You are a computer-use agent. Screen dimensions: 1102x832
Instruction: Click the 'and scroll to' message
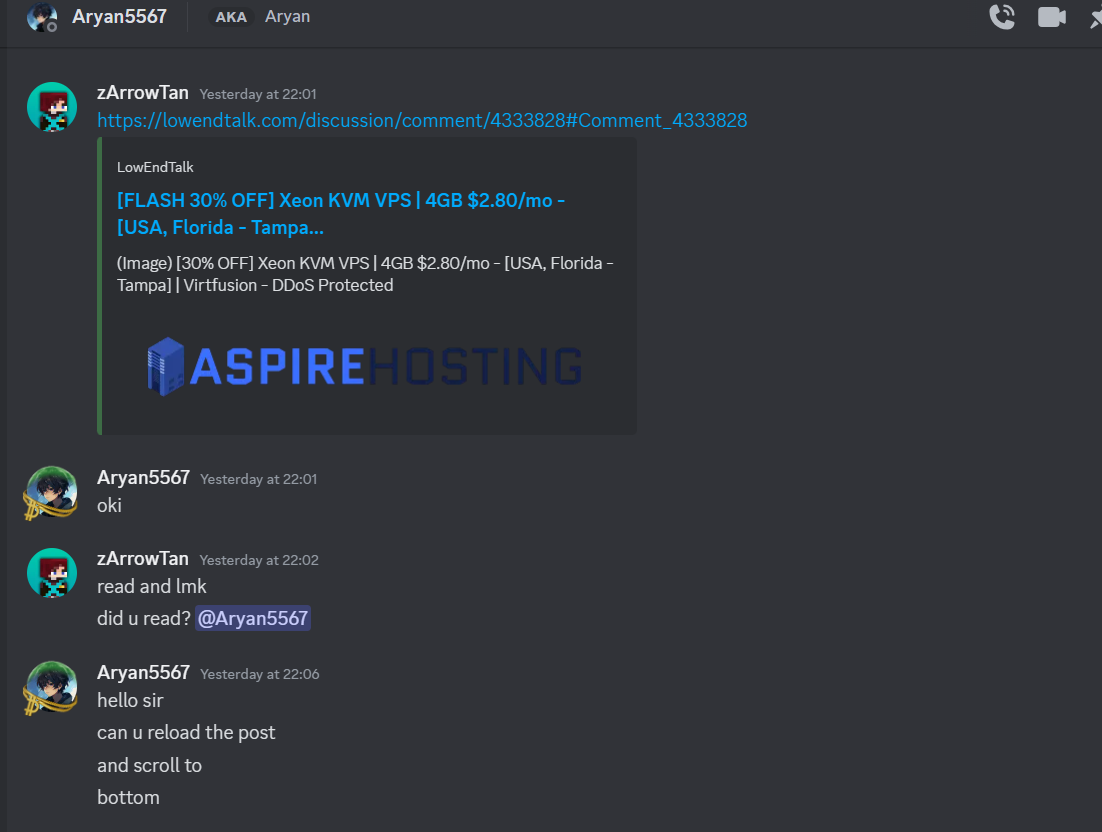[150, 765]
